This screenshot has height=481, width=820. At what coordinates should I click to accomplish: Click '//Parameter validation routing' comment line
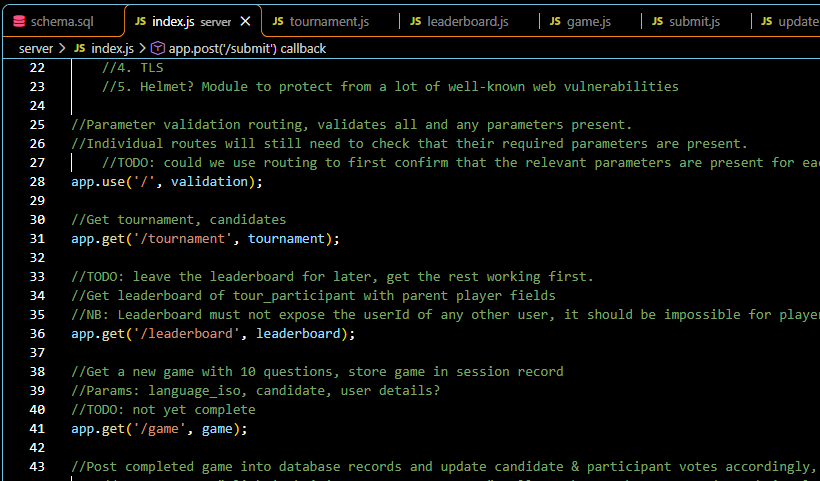pyautogui.click(x=352, y=124)
